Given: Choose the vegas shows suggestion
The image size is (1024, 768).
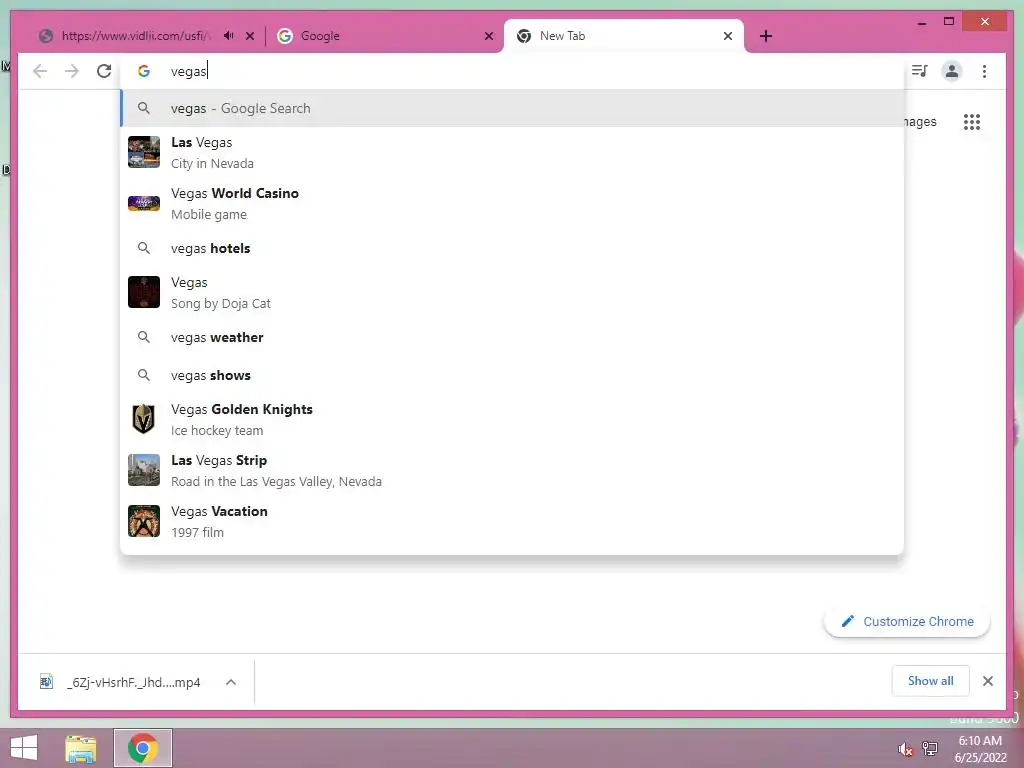Looking at the screenshot, I should (512, 375).
